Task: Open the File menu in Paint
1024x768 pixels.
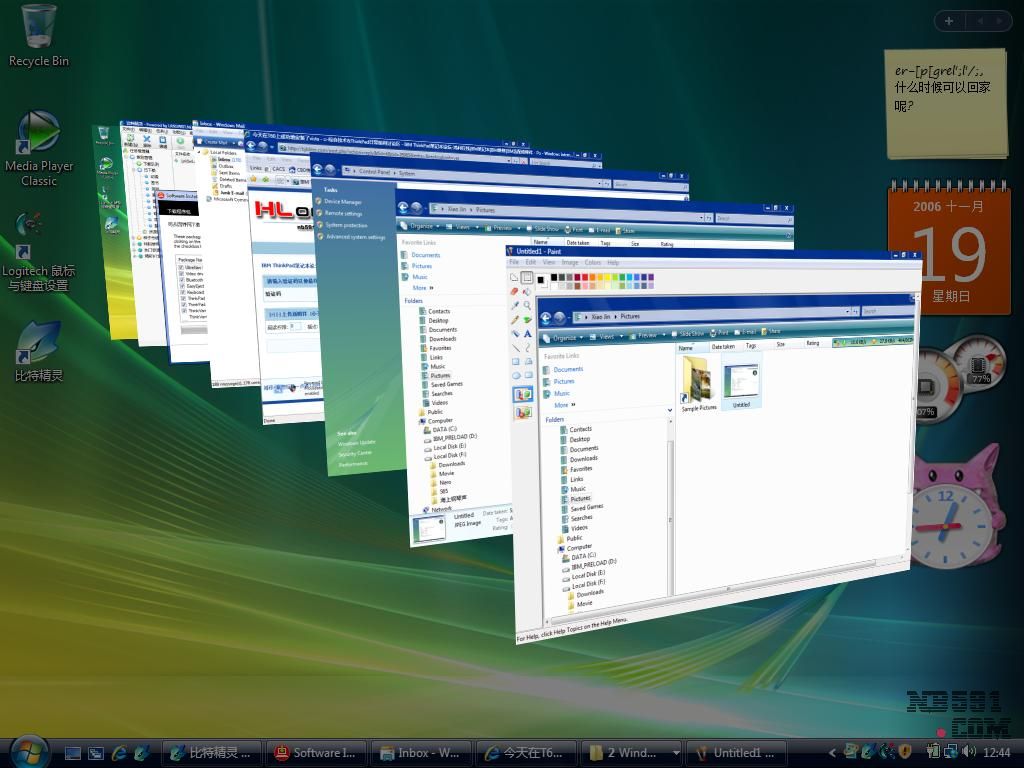Action: coord(514,262)
